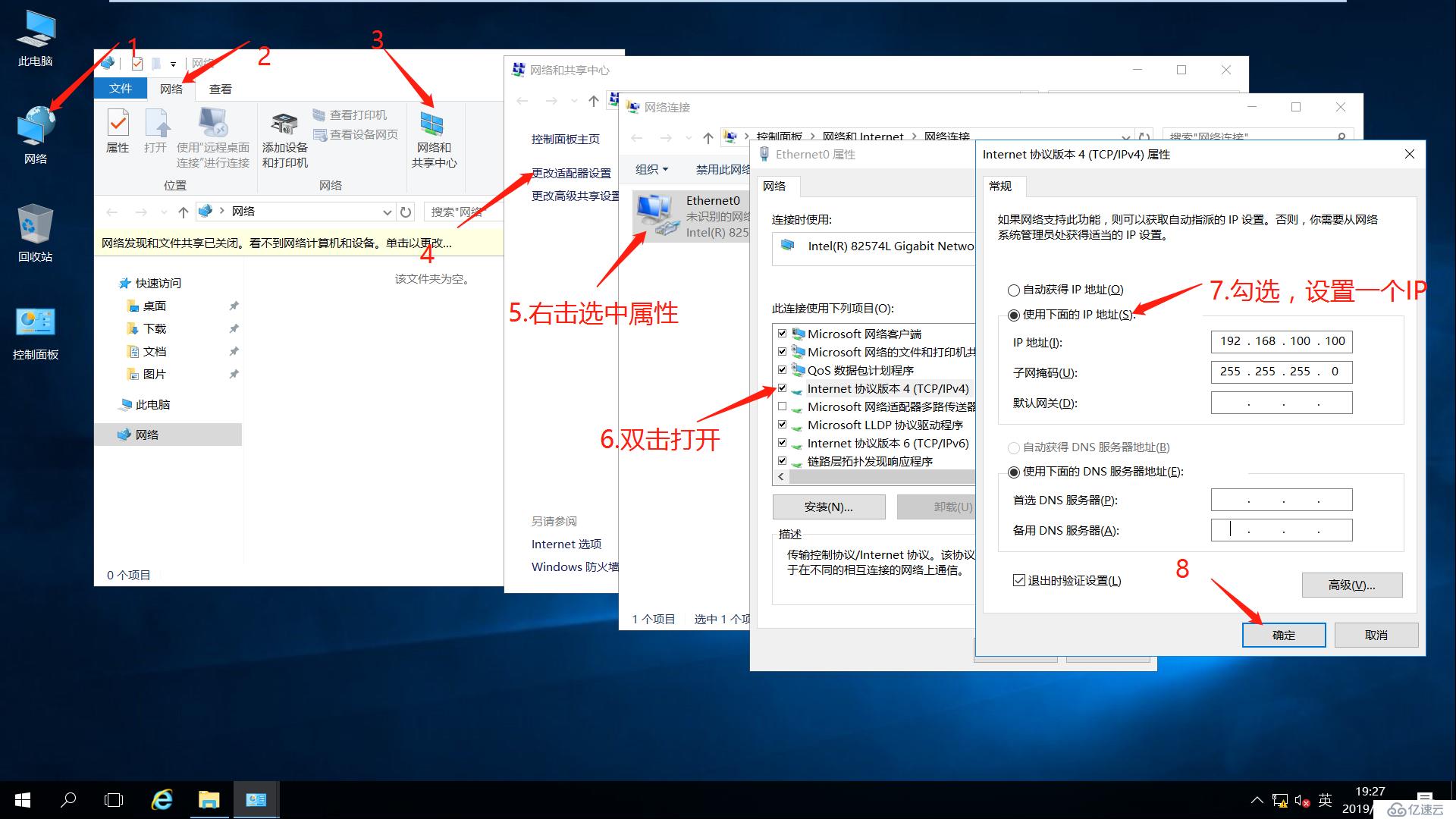Image resolution: width=1456 pixels, height=819 pixels.
Task: Select 自动获得 IP 地址 radio button
Action: click(x=1013, y=290)
